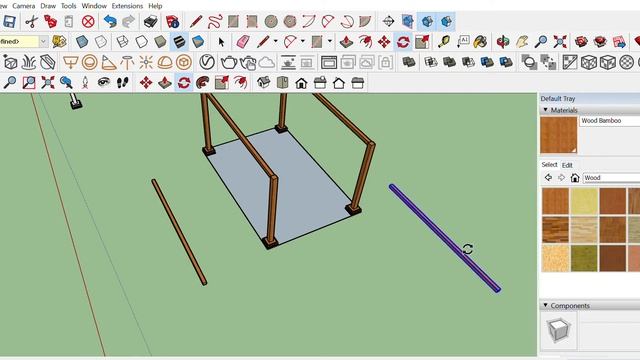This screenshot has width=640, height=360.
Task: Collapse the Components panel
Action: point(546,305)
